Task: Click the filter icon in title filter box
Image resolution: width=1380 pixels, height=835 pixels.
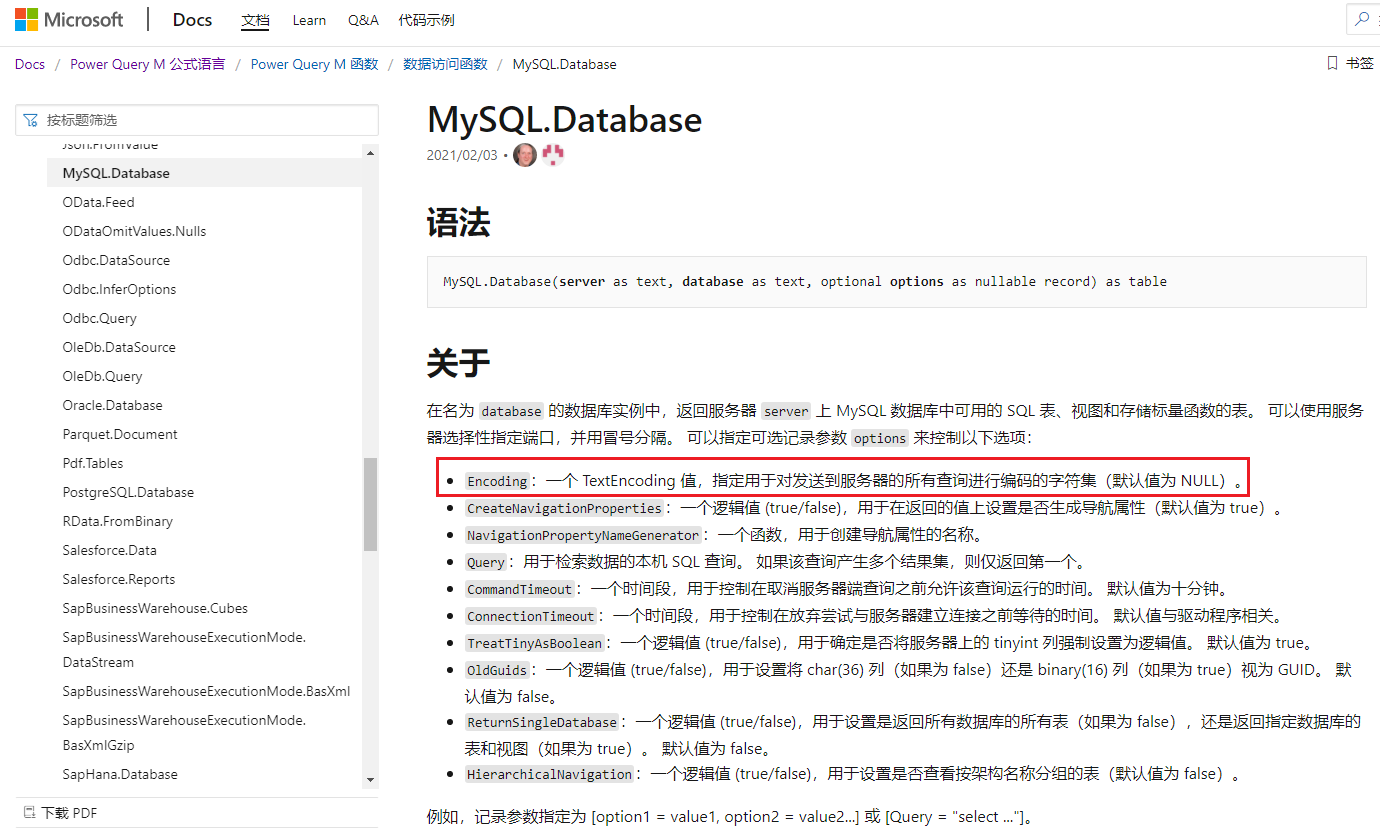Action: click(30, 120)
